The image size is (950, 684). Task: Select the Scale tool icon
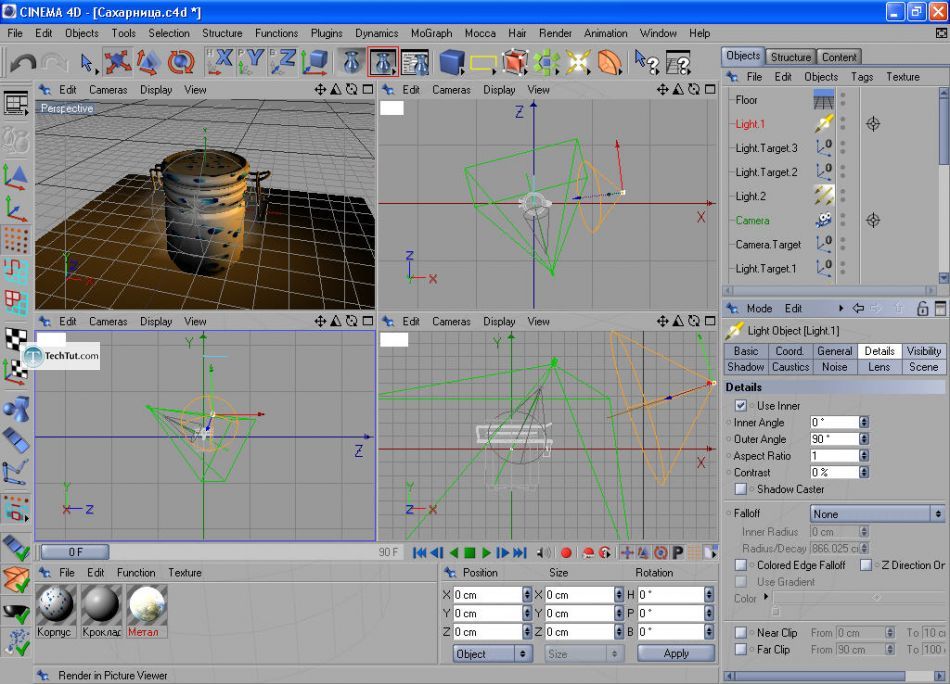tap(148, 62)
